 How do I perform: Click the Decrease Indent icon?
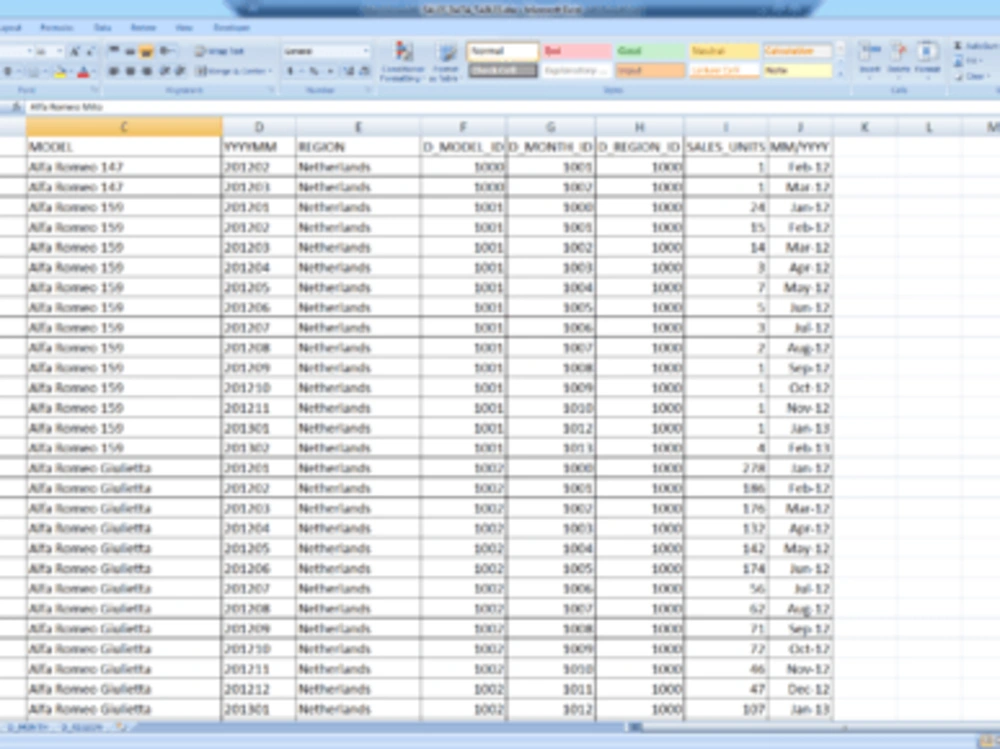(165, 71)
